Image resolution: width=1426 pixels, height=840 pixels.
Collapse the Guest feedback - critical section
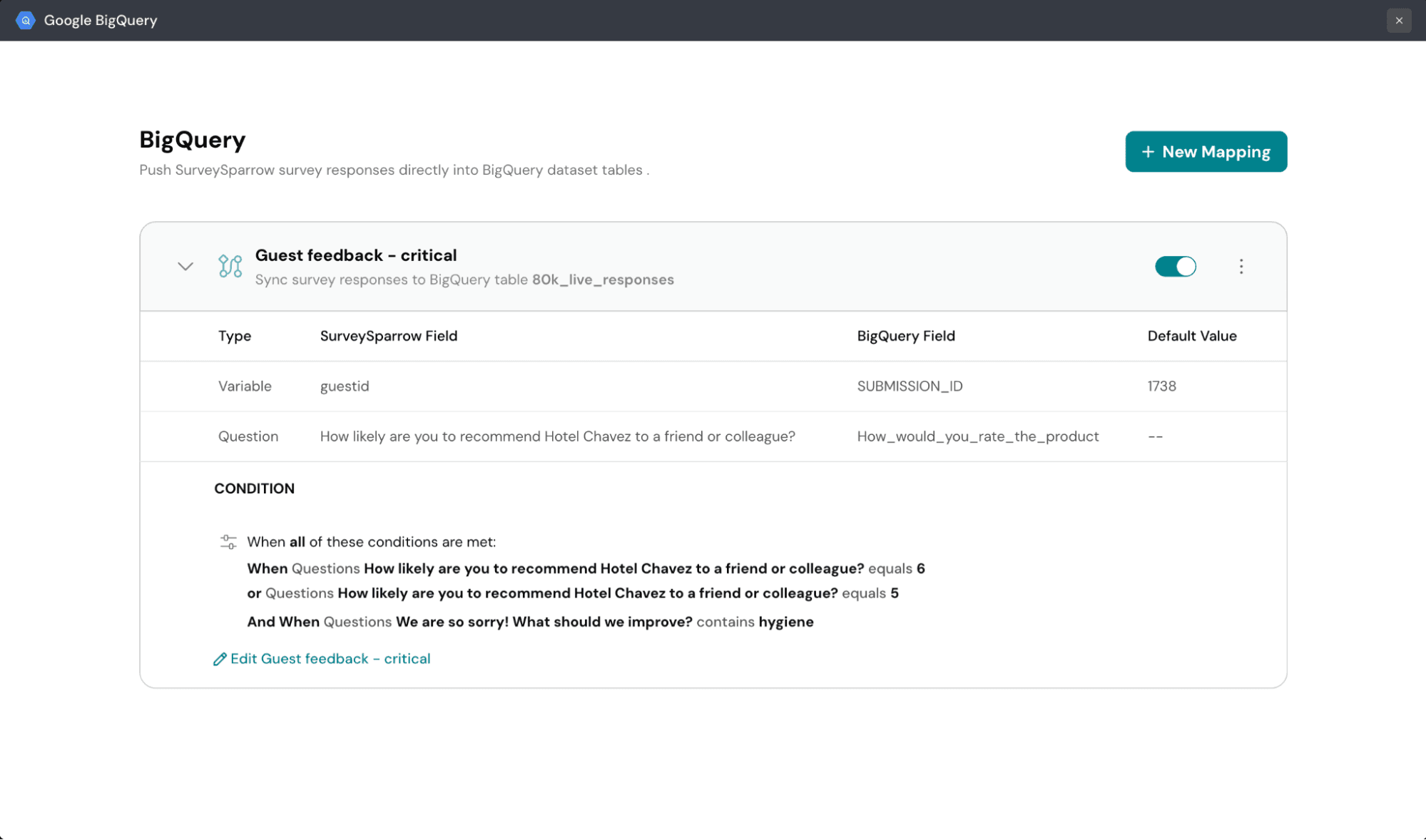tap(185, 266)
